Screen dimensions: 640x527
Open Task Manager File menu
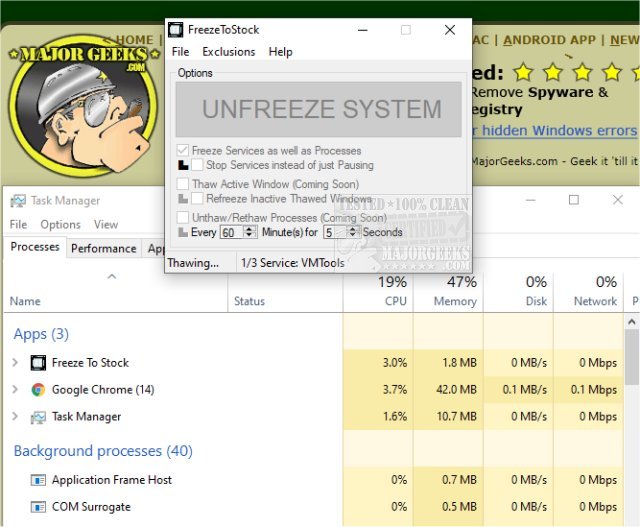(18, 225)
